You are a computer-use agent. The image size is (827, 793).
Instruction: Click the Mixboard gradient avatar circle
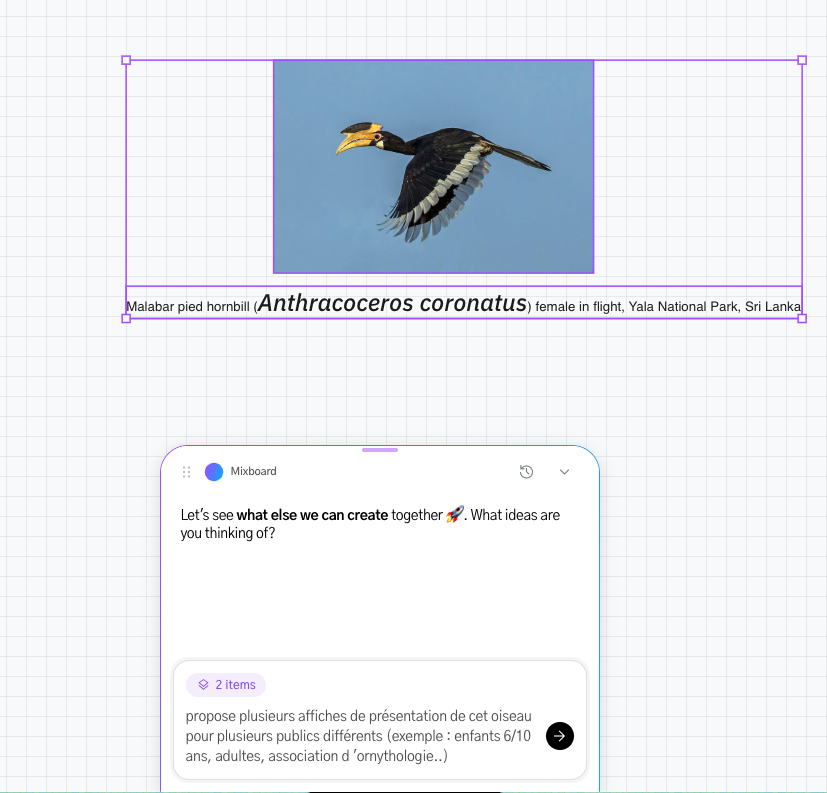point(214,472)
